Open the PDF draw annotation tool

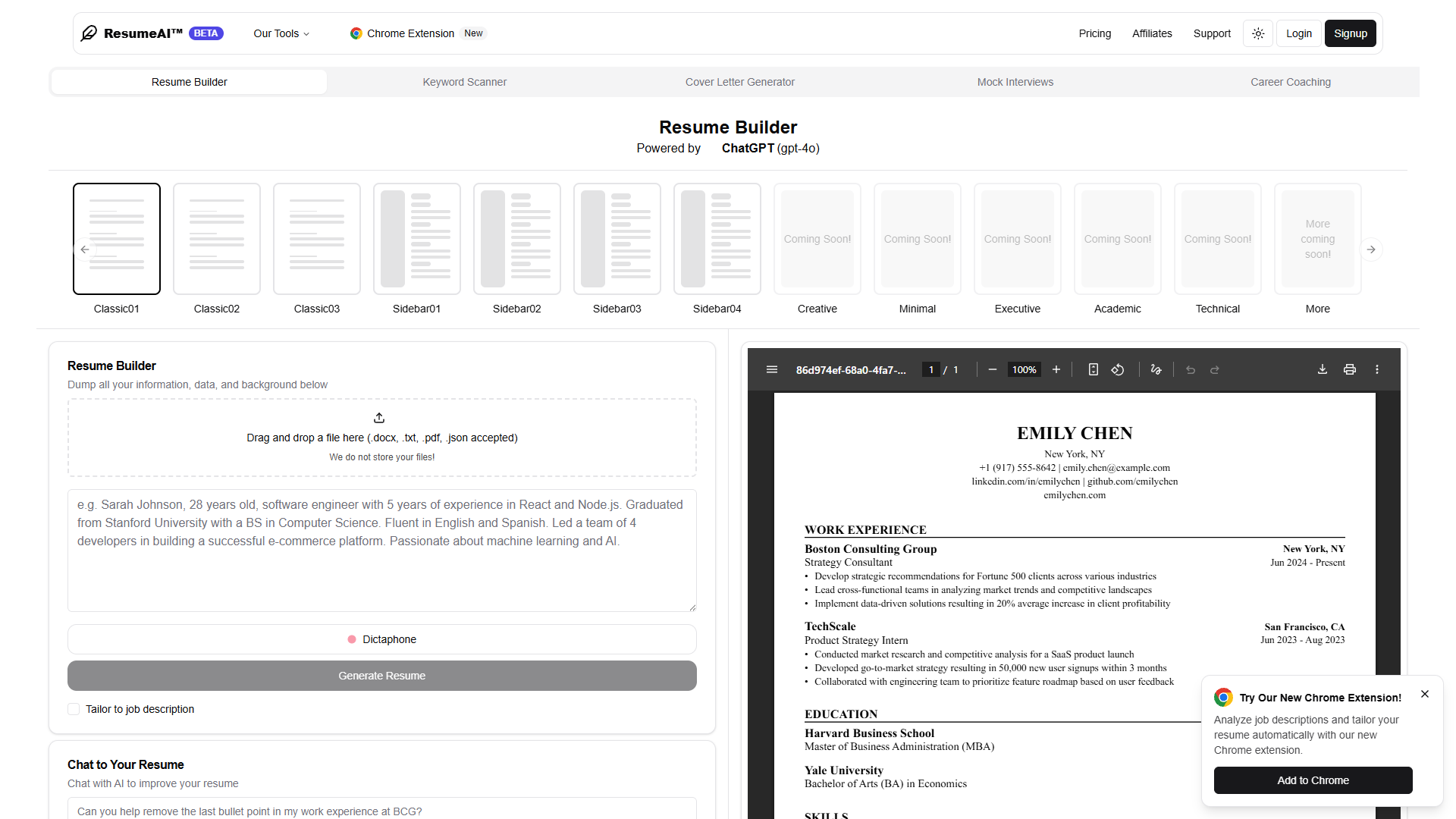pyautogui.click(x=1156, y=369)
